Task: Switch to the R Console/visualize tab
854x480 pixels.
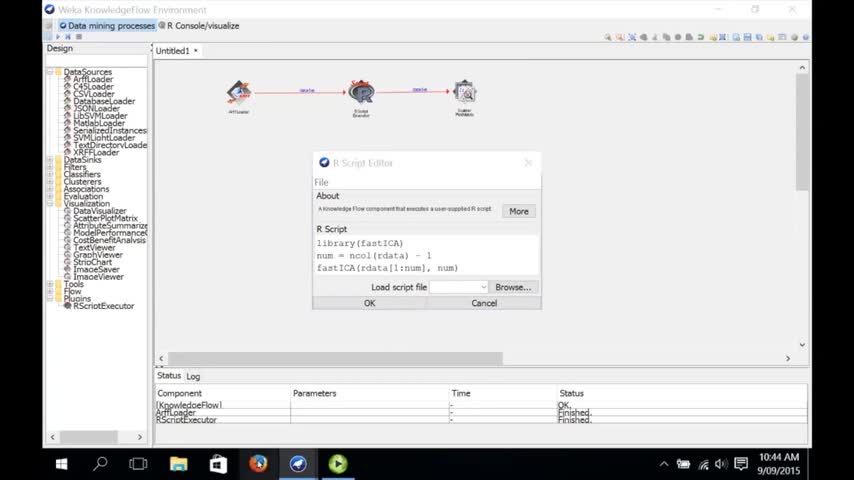Action: pyautogui.click(x=199, y=26)
